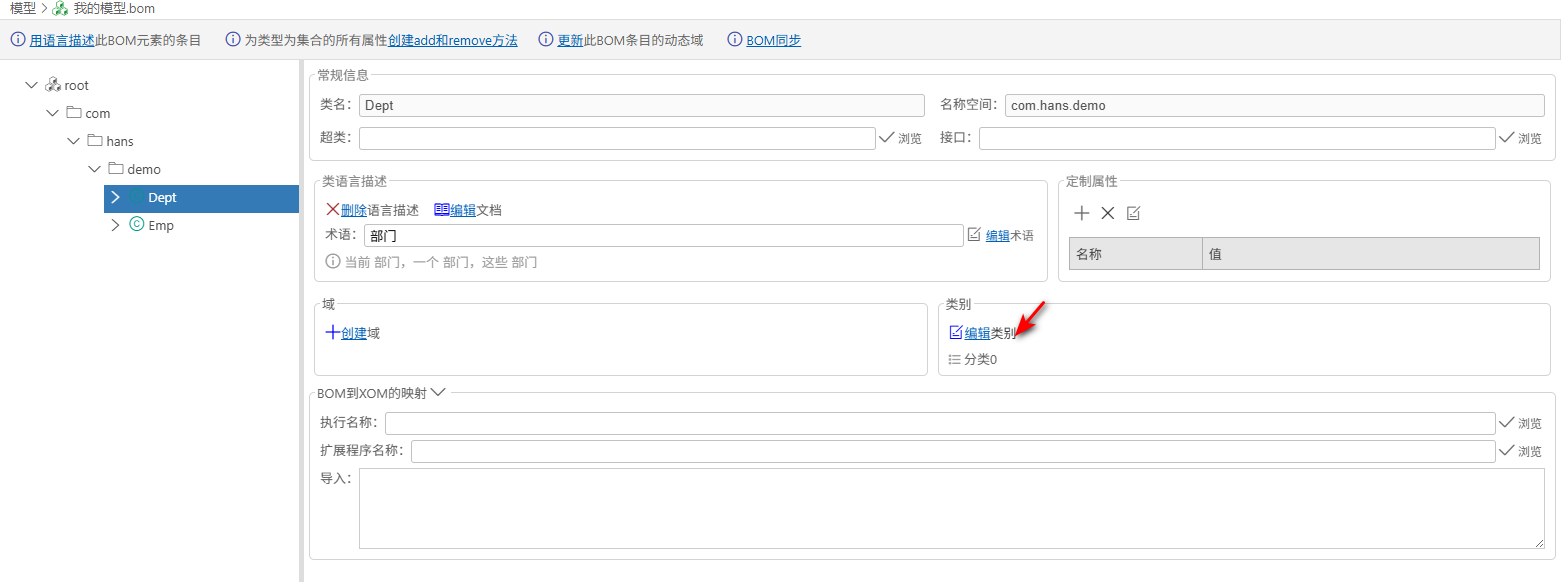Click the X delete icon in 定制属性

tap(1107, 213)
